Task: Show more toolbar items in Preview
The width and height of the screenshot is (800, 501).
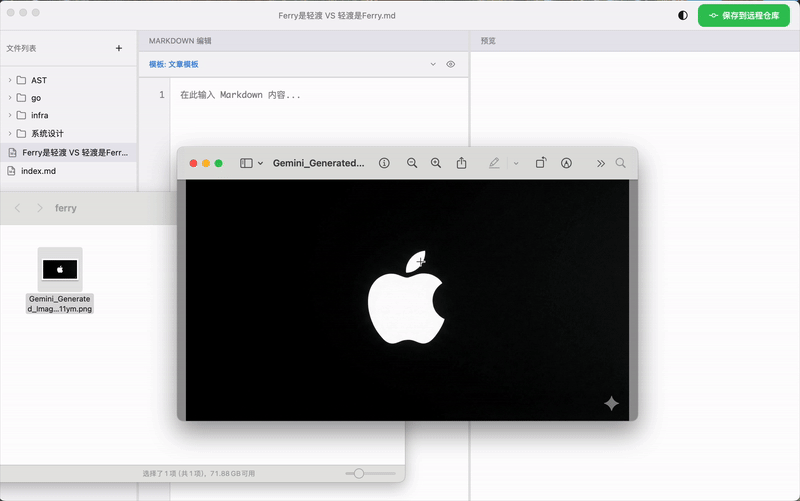Action: 601,163
